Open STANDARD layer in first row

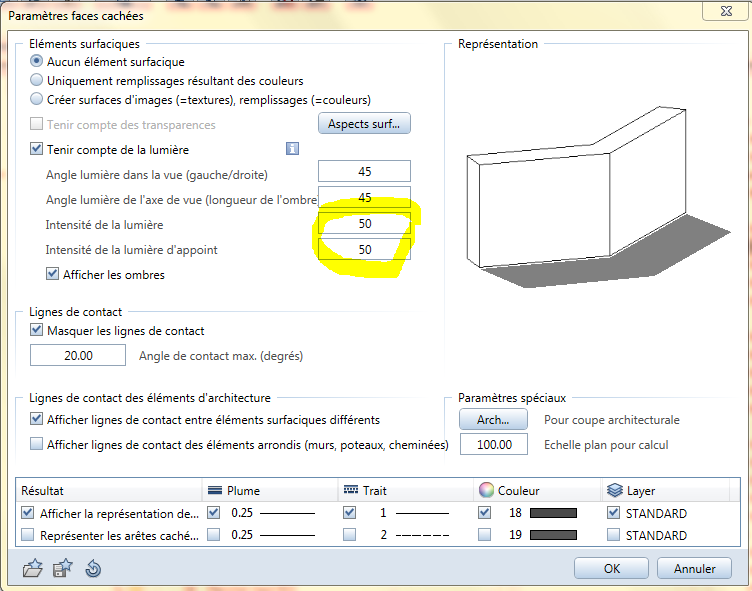point(656,513)
